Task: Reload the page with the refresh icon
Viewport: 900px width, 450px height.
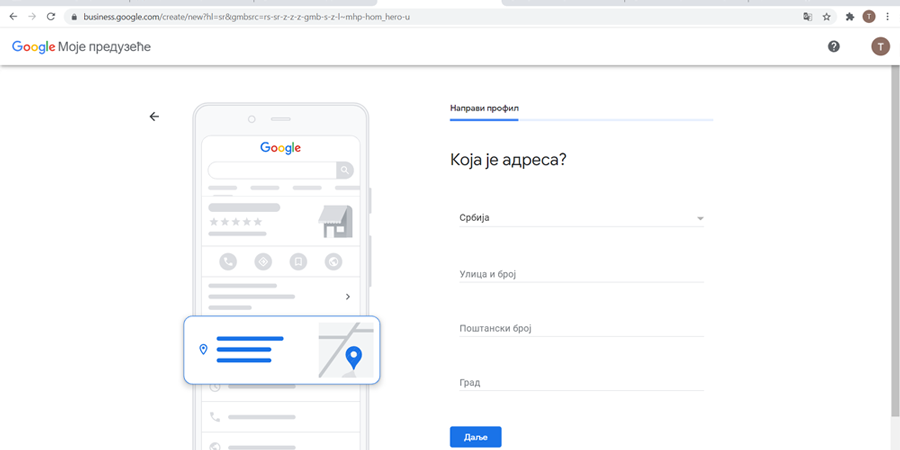Action: pos(51,17)
